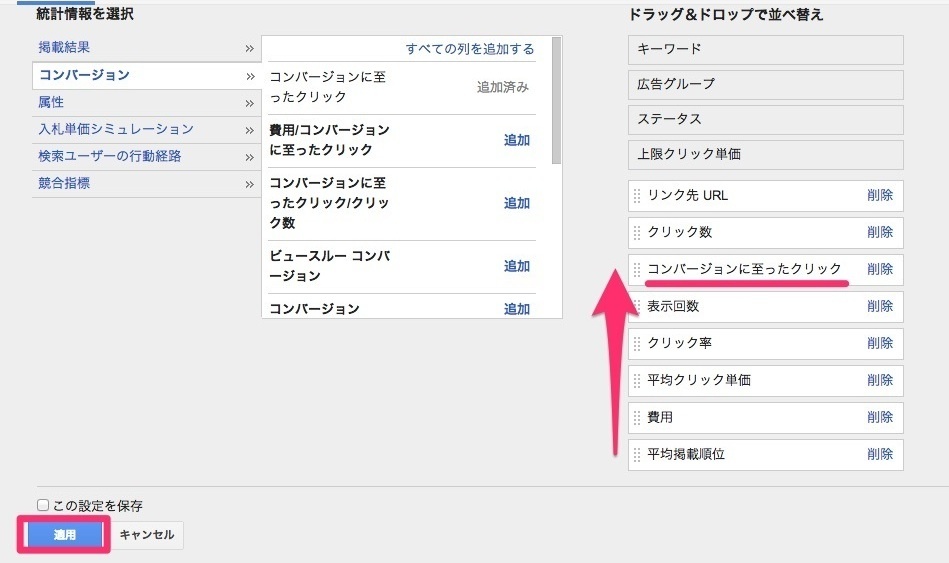This screenshot has height=563, width=949.
Task: Open the 検索ユーザーの行動経路 metrics
Action: (146, 156)
